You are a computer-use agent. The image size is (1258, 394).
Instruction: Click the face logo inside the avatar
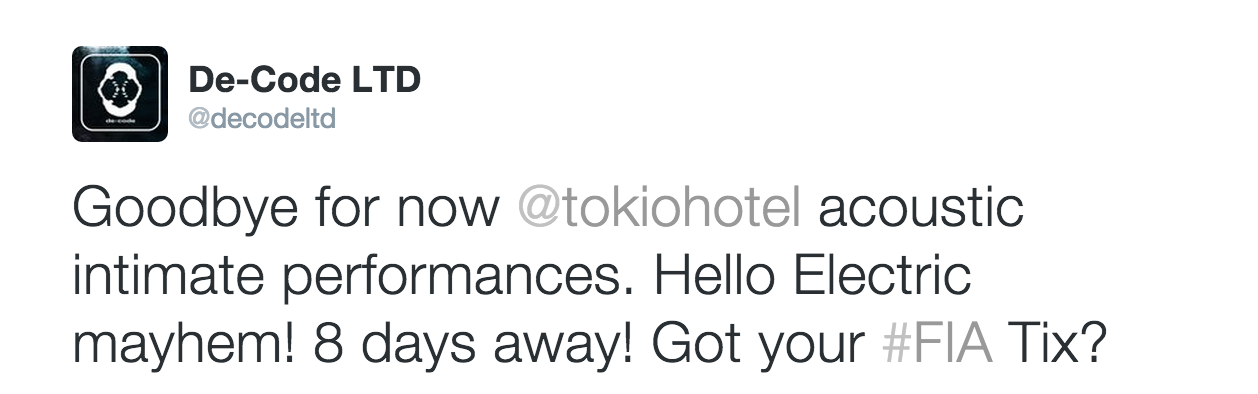[119, 88]
